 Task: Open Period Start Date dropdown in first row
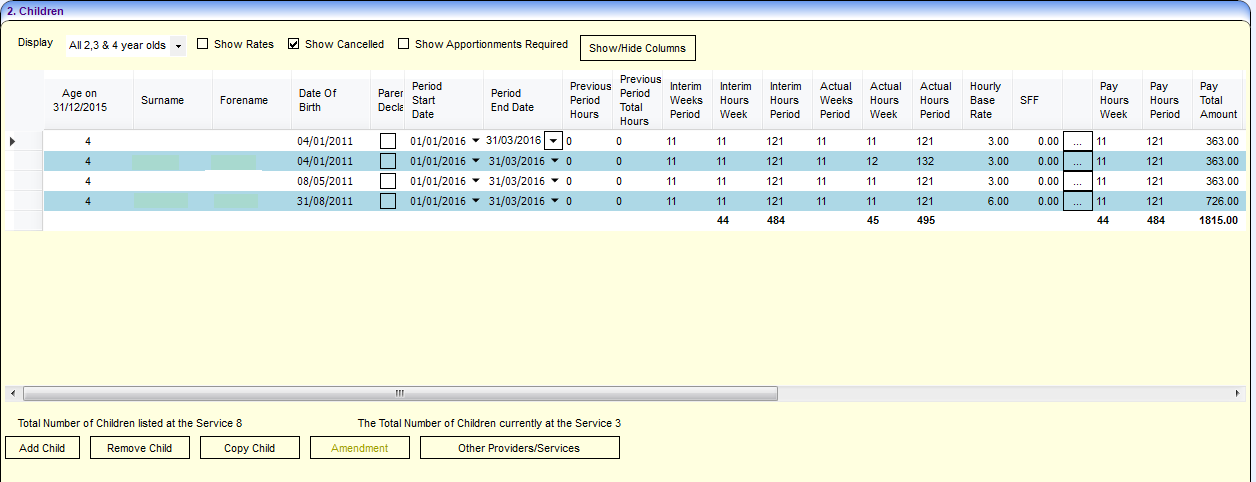pos(475,141)
